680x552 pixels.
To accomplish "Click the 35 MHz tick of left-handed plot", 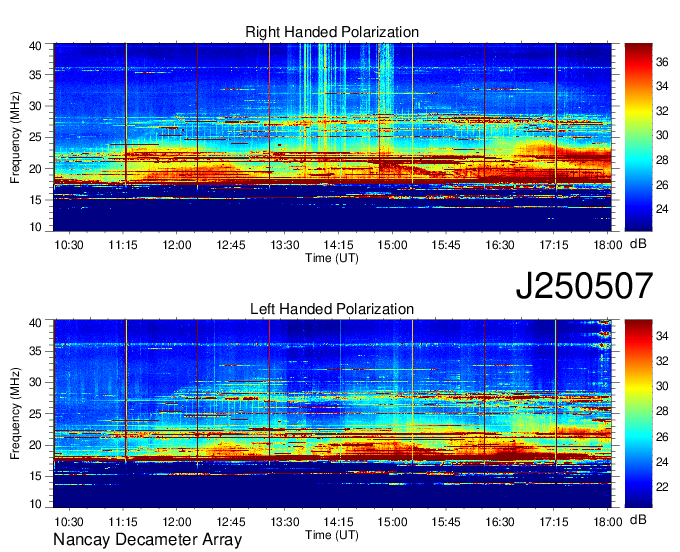I will [35, 351].
